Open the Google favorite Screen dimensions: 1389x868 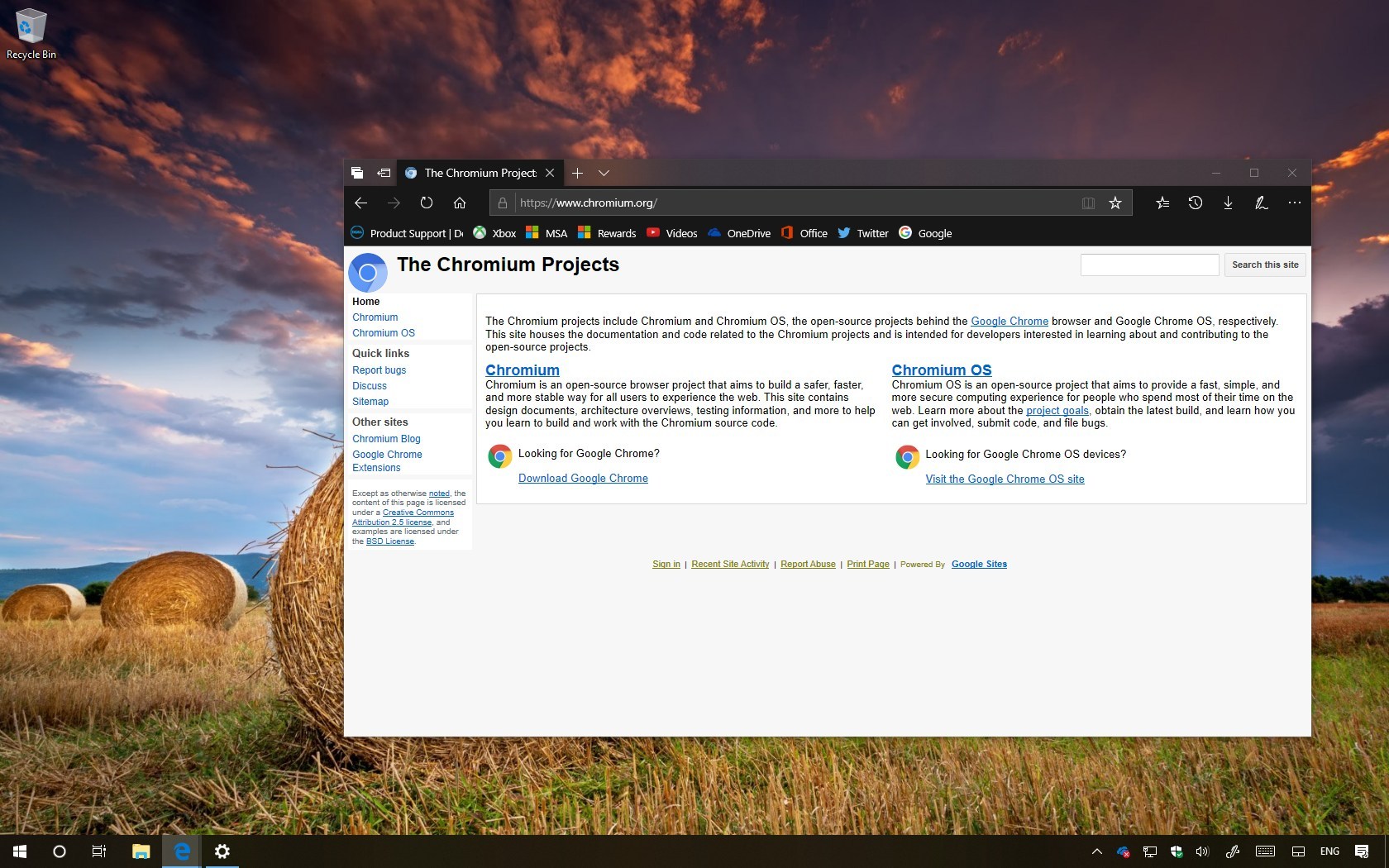point(925,233)
